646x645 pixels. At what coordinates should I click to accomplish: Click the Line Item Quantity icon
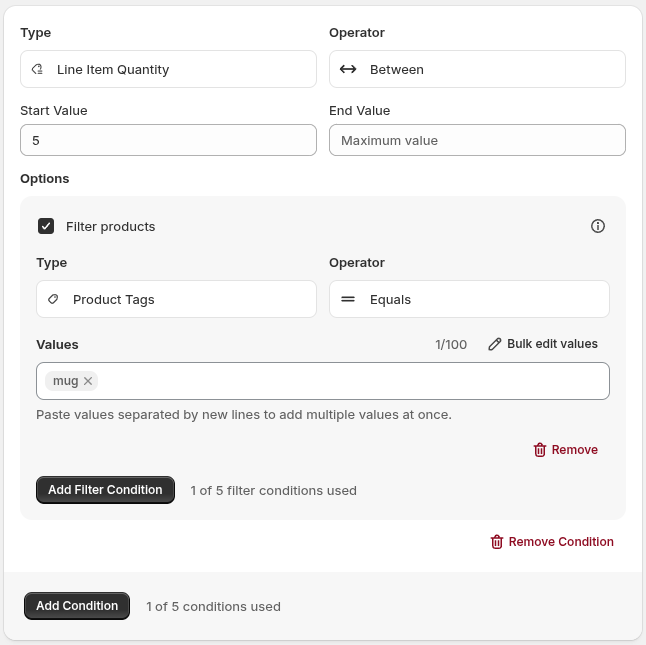point(37,69)
